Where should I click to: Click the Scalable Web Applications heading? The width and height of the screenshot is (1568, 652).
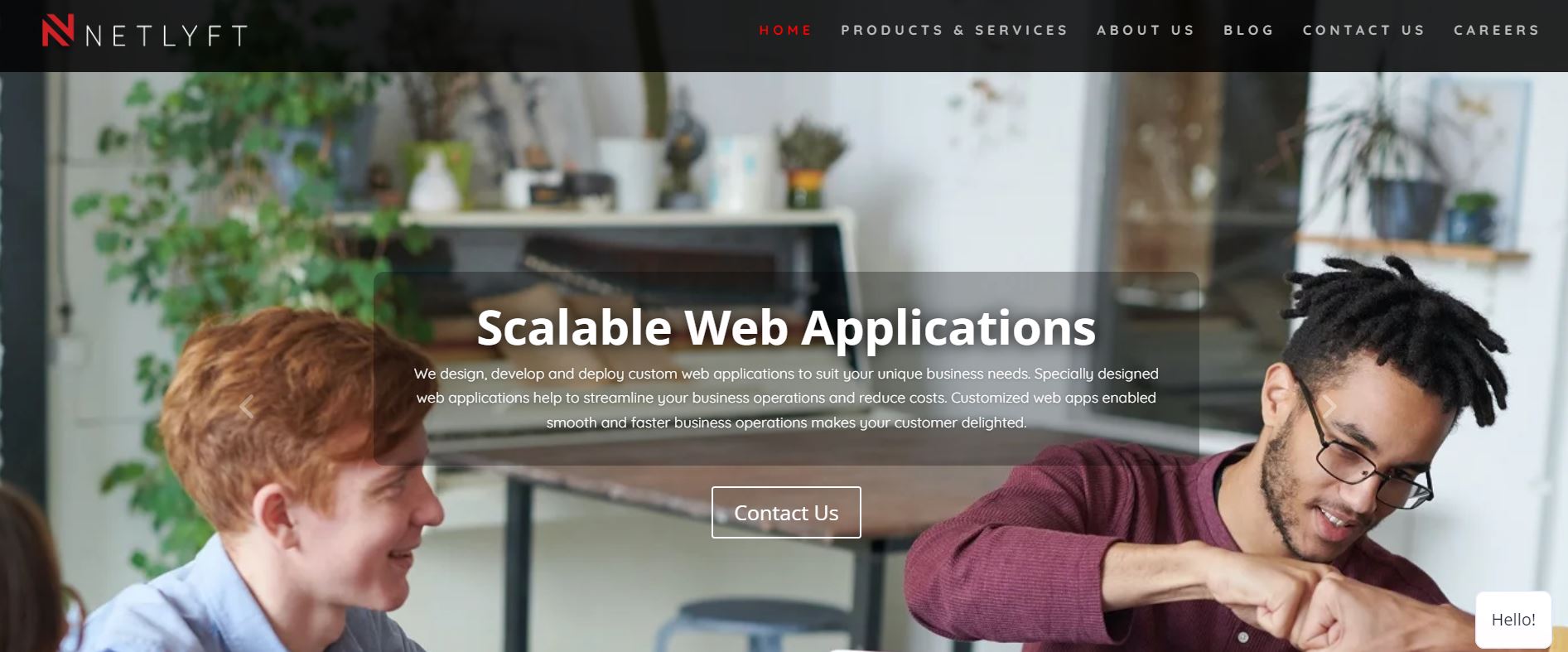[786, 327]
